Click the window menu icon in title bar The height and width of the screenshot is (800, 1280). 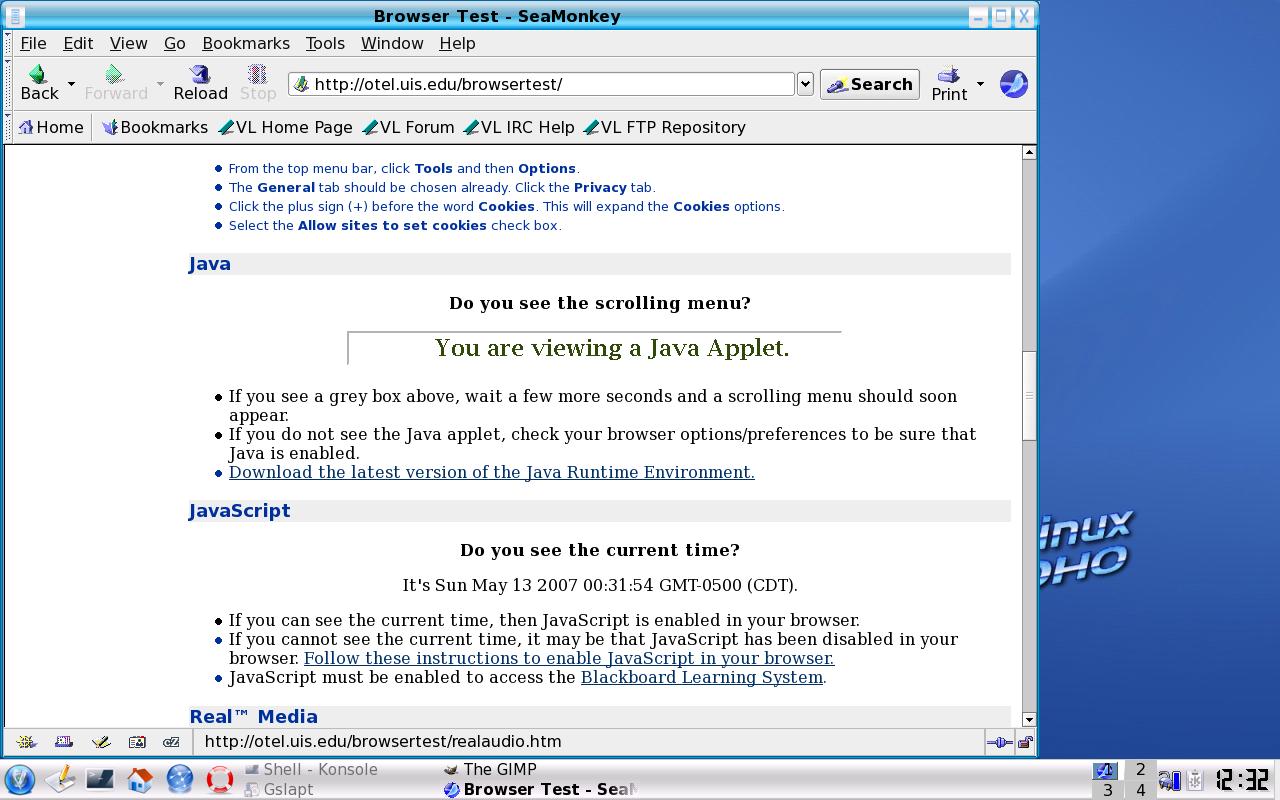[15, 16]
